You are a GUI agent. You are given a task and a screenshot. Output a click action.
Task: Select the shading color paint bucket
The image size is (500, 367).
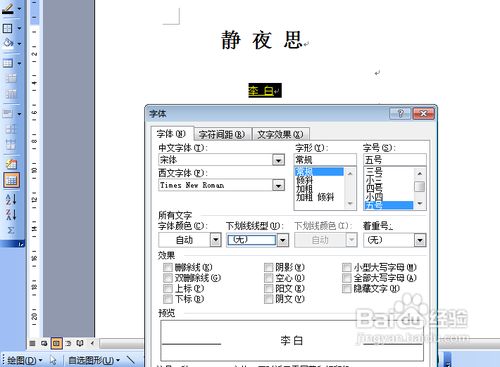point(8,43)
